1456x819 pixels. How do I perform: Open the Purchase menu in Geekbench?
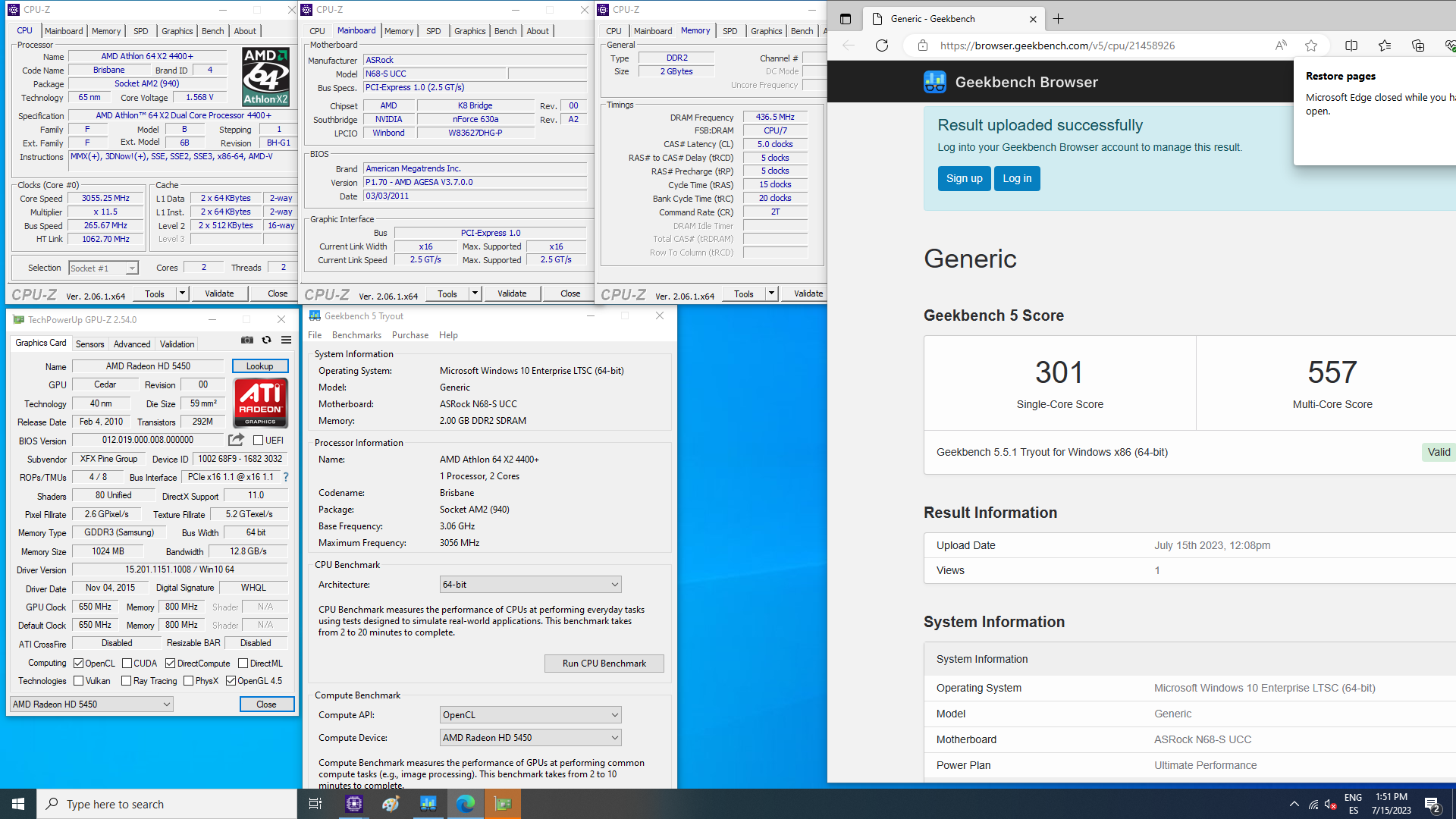click(410, 335)
